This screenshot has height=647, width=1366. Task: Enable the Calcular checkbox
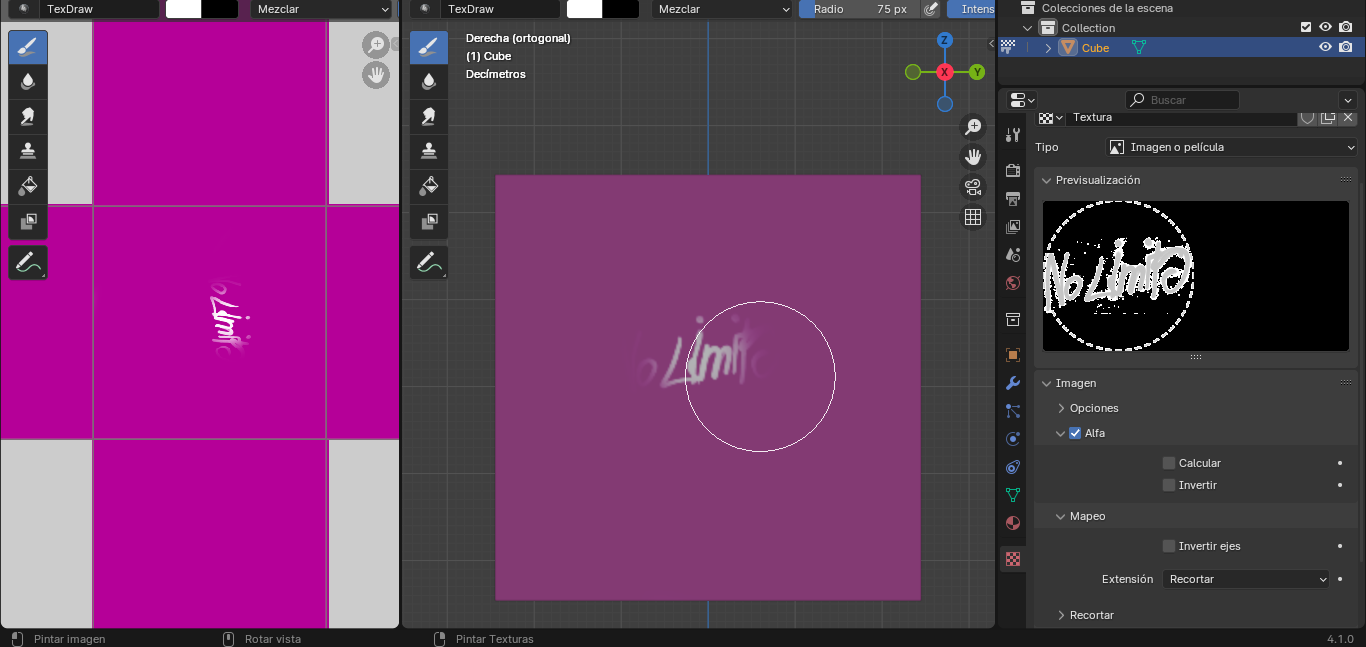pos(1169,463)
